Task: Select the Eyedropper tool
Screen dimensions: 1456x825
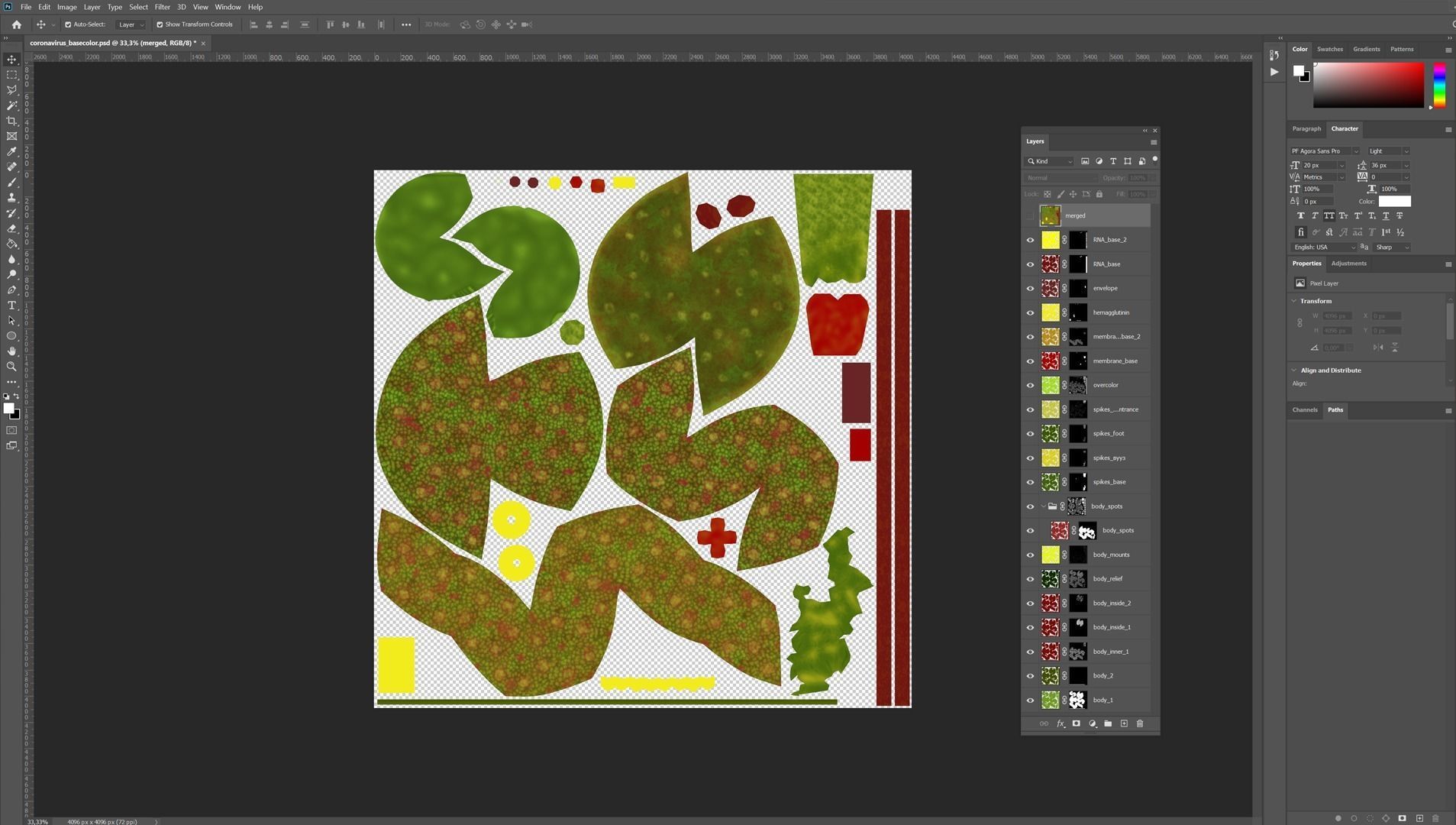Action: pos(11,151)
